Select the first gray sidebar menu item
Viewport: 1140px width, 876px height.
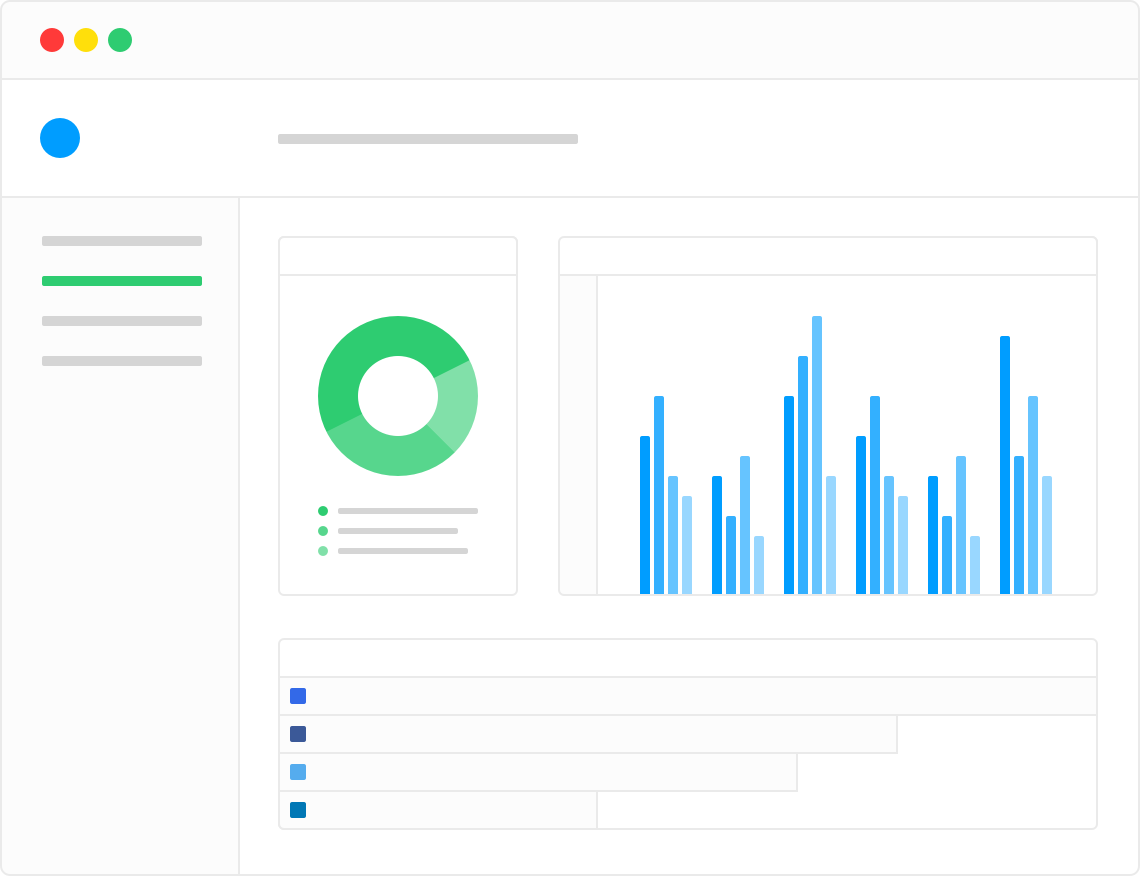tap(121, 241)
